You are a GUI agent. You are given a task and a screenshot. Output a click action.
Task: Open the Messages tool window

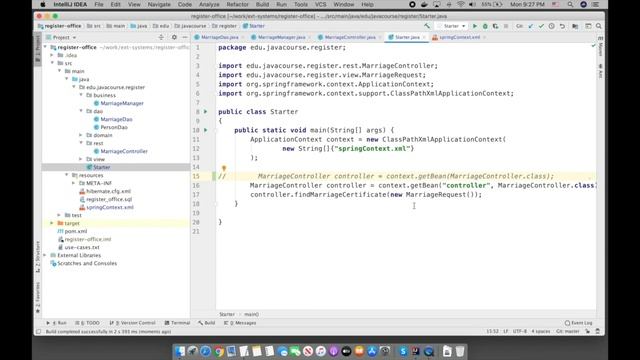240,323
